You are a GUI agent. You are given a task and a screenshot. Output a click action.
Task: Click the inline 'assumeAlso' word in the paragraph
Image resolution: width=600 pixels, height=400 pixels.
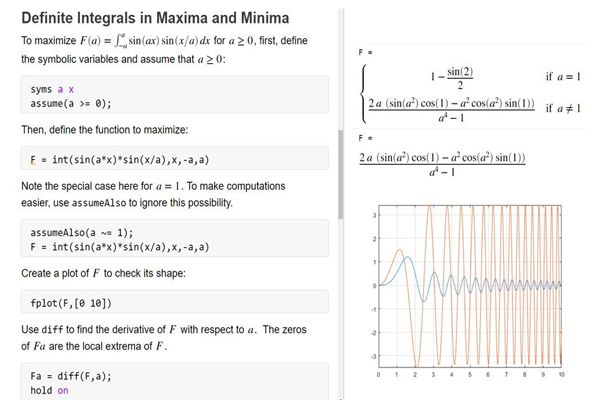99,203
